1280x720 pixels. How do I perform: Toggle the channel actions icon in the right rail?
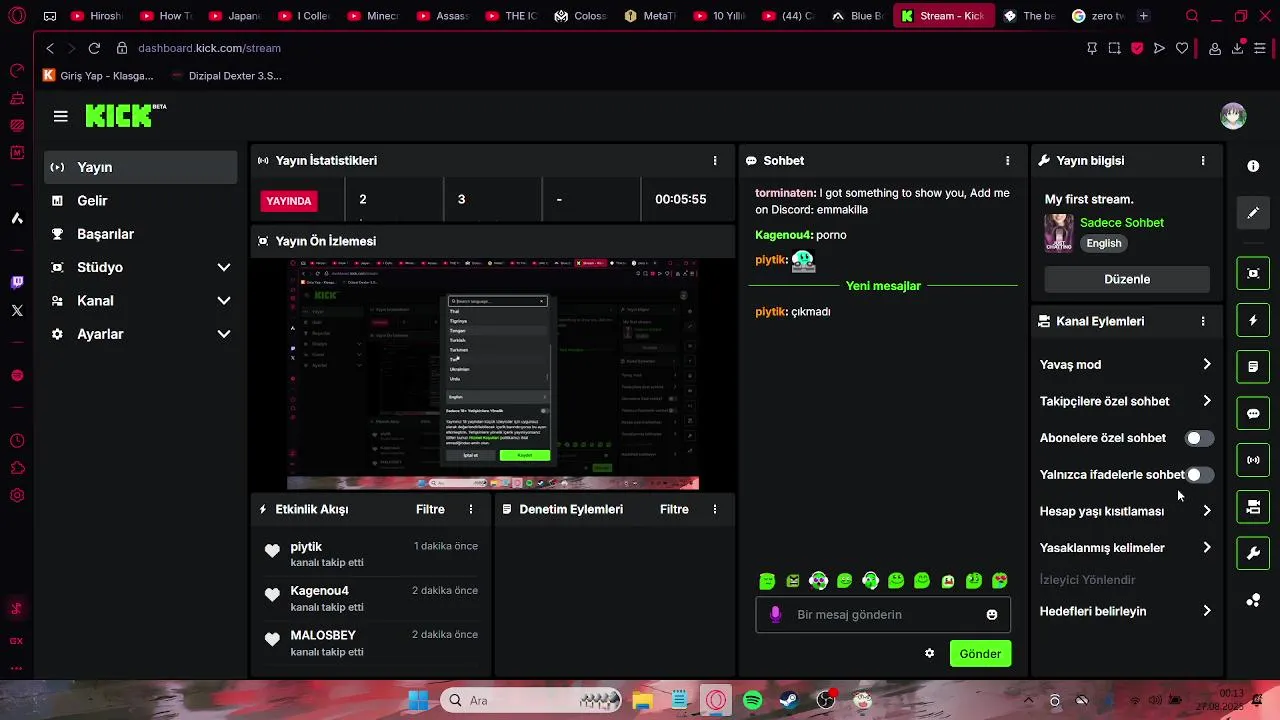coord(1253,507)
